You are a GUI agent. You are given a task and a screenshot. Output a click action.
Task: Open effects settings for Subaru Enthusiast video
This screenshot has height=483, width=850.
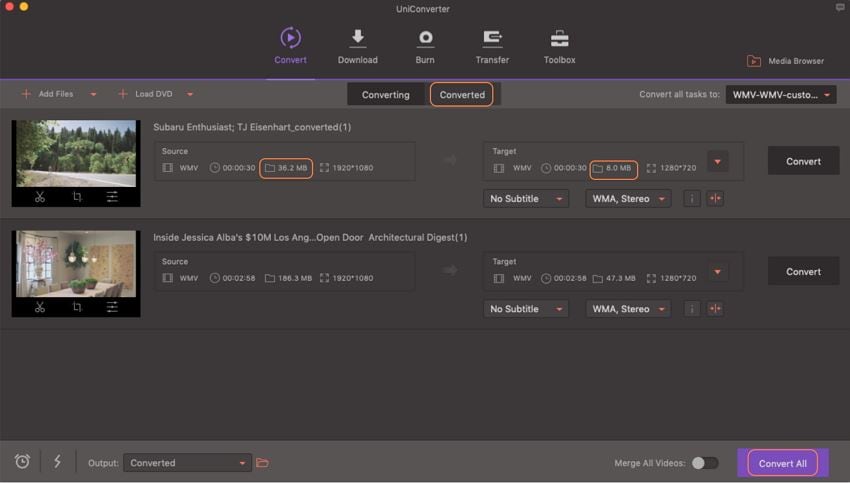[x=112, y=197]
